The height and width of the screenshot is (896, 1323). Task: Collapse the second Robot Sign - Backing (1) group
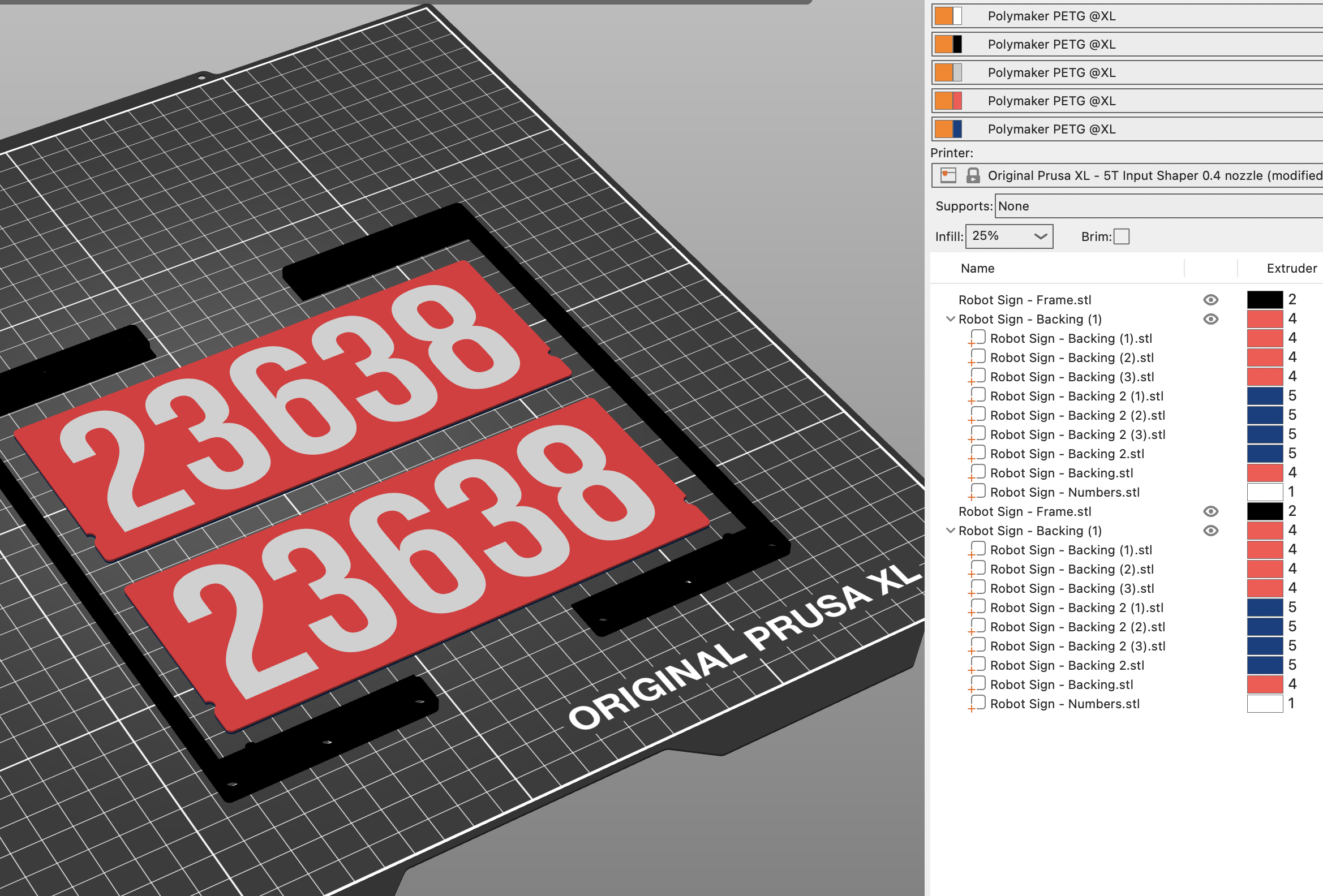click(x=950, y=531)
